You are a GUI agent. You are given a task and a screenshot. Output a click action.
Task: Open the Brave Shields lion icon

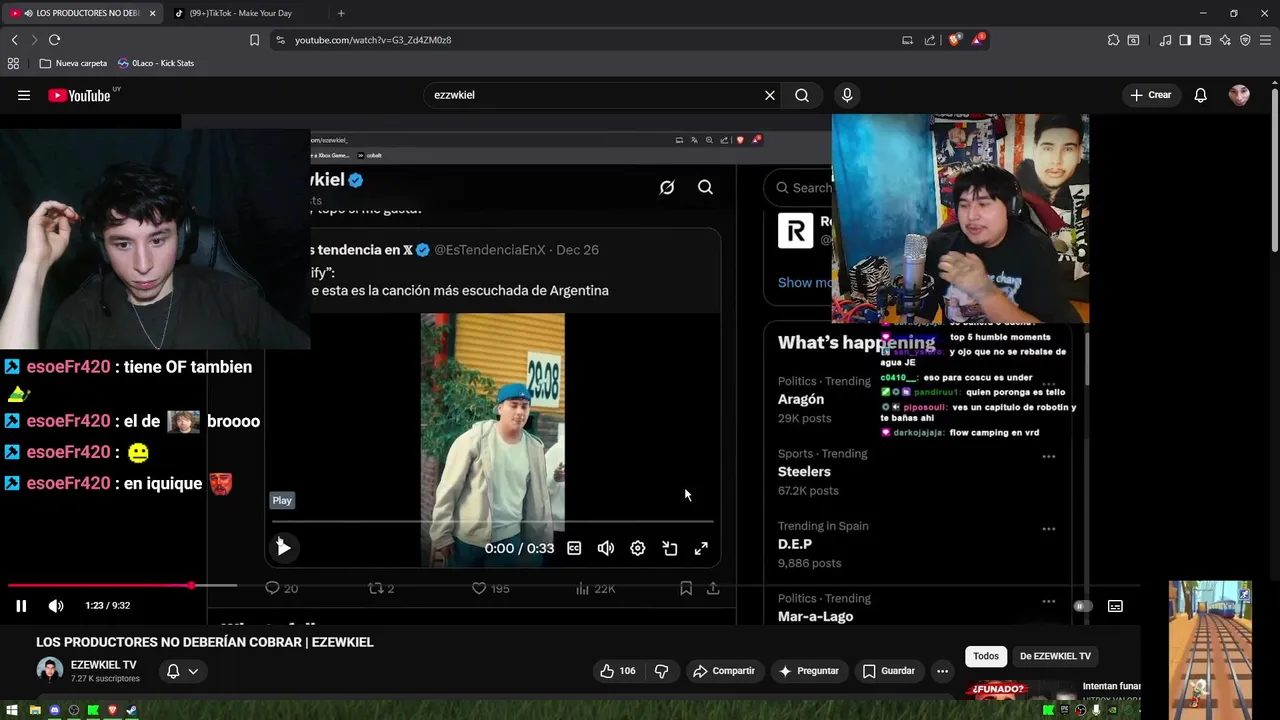[x=955, y=40]
